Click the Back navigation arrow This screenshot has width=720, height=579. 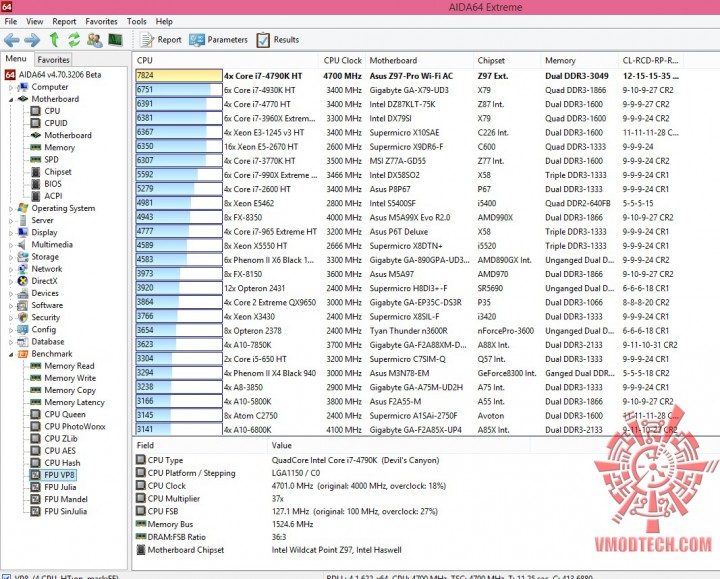click(11, 40)
